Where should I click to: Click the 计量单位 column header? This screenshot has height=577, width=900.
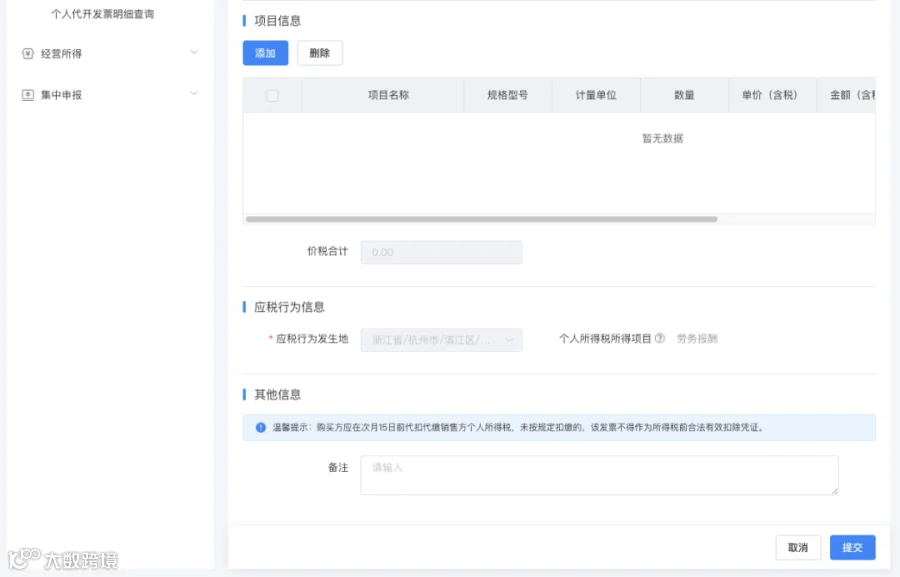[596, 95]
